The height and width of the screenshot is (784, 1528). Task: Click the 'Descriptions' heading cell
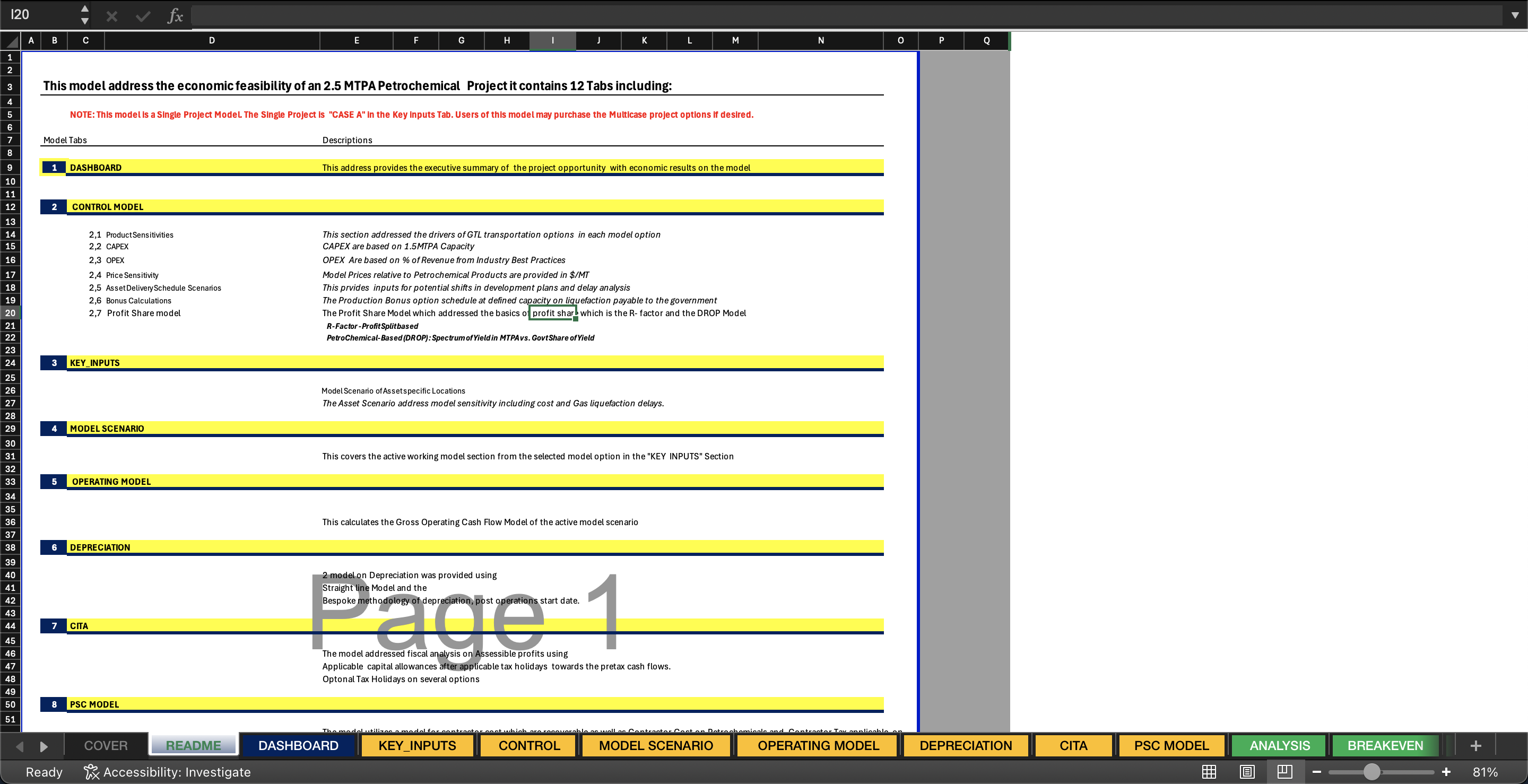pos(347,141)
